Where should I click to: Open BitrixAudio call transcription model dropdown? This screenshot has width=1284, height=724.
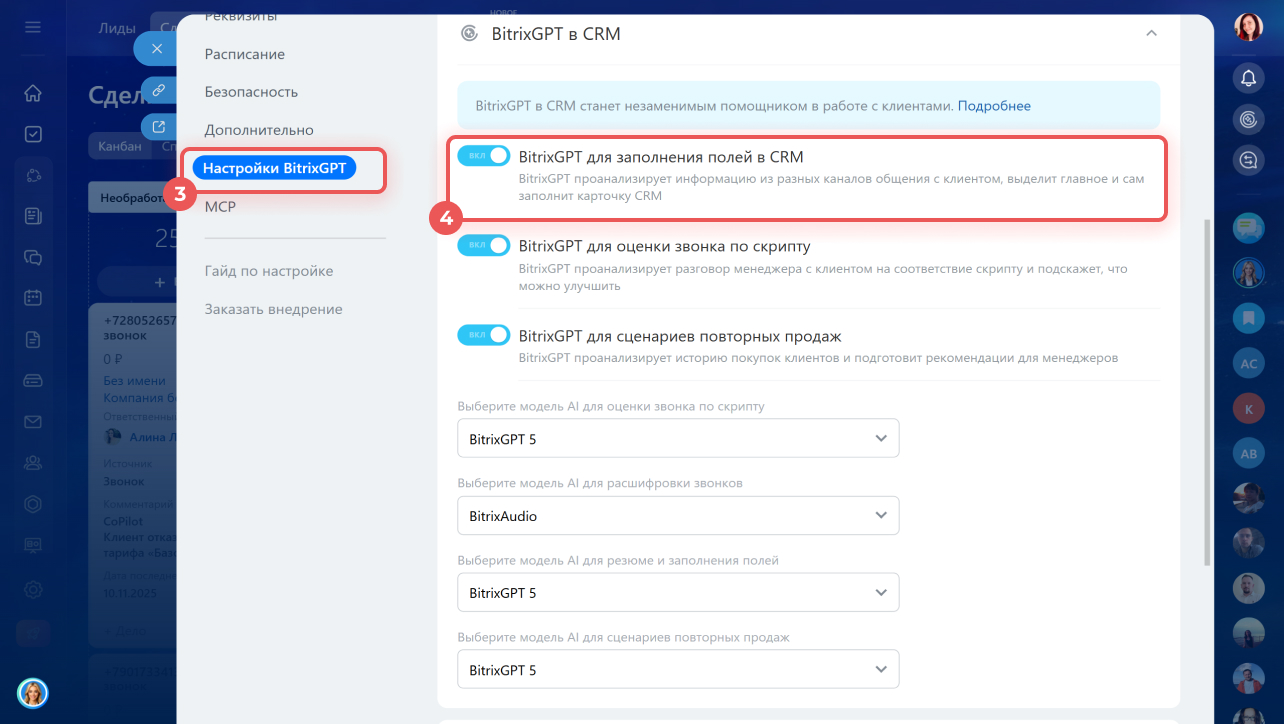click(x=678, y=516)
